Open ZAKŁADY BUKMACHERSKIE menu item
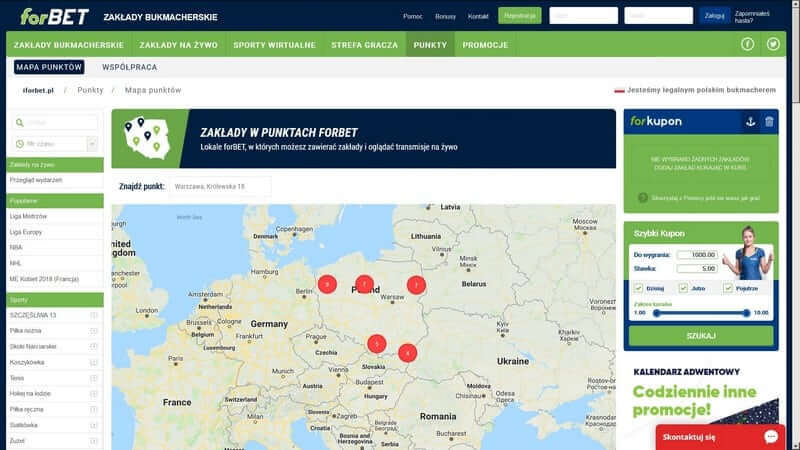This screenshot has height=450, width=800. [69, 45]
